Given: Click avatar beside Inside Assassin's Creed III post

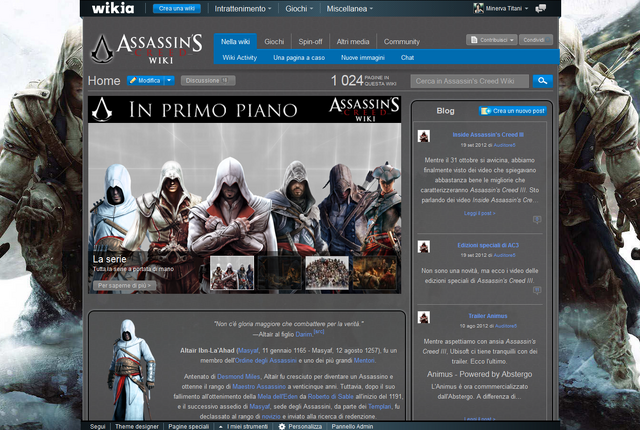Looking at the screenshot, I should point(424,136).
